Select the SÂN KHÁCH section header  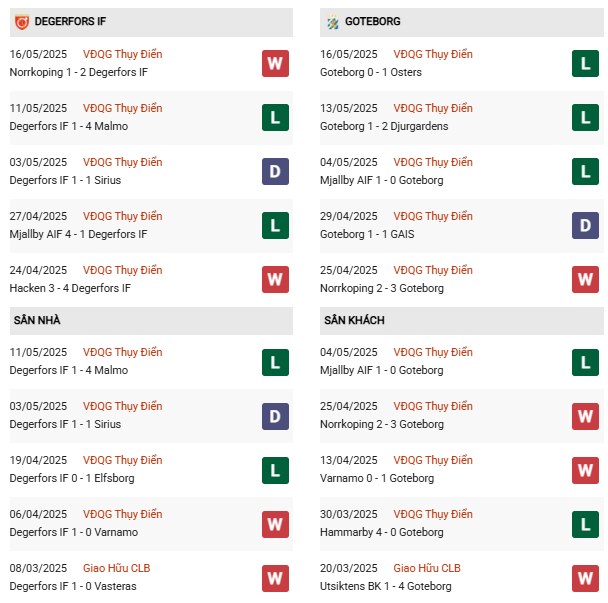point(354,320)
